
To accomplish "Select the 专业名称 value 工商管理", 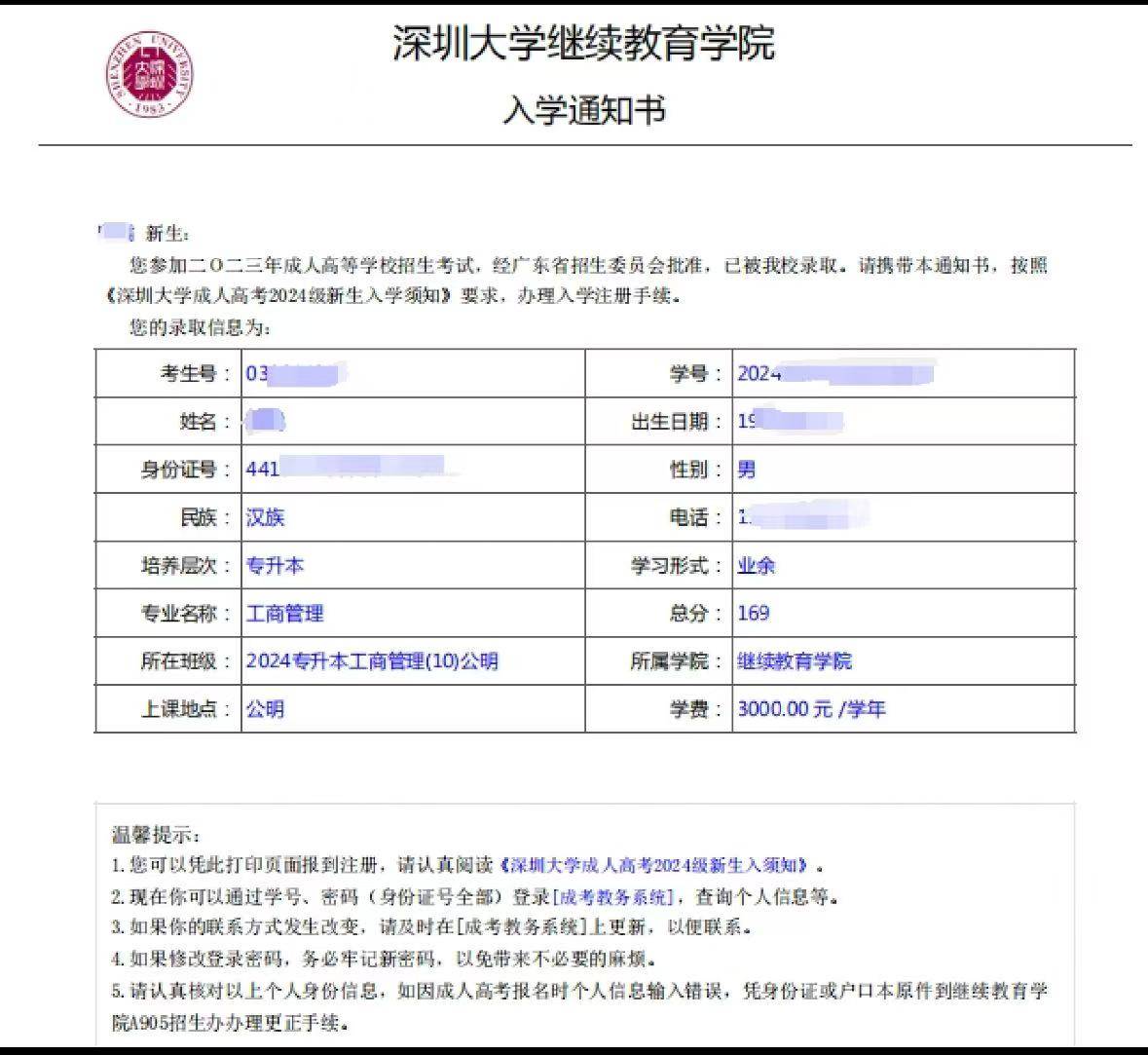I will point(285,613).
